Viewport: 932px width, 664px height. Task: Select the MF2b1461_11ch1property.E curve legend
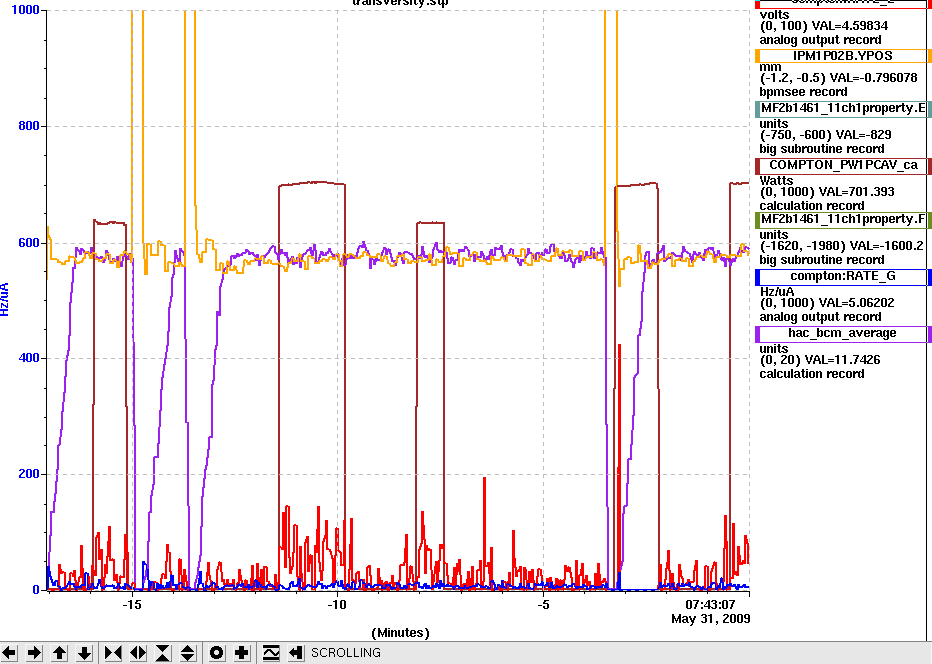coord(843,108)
